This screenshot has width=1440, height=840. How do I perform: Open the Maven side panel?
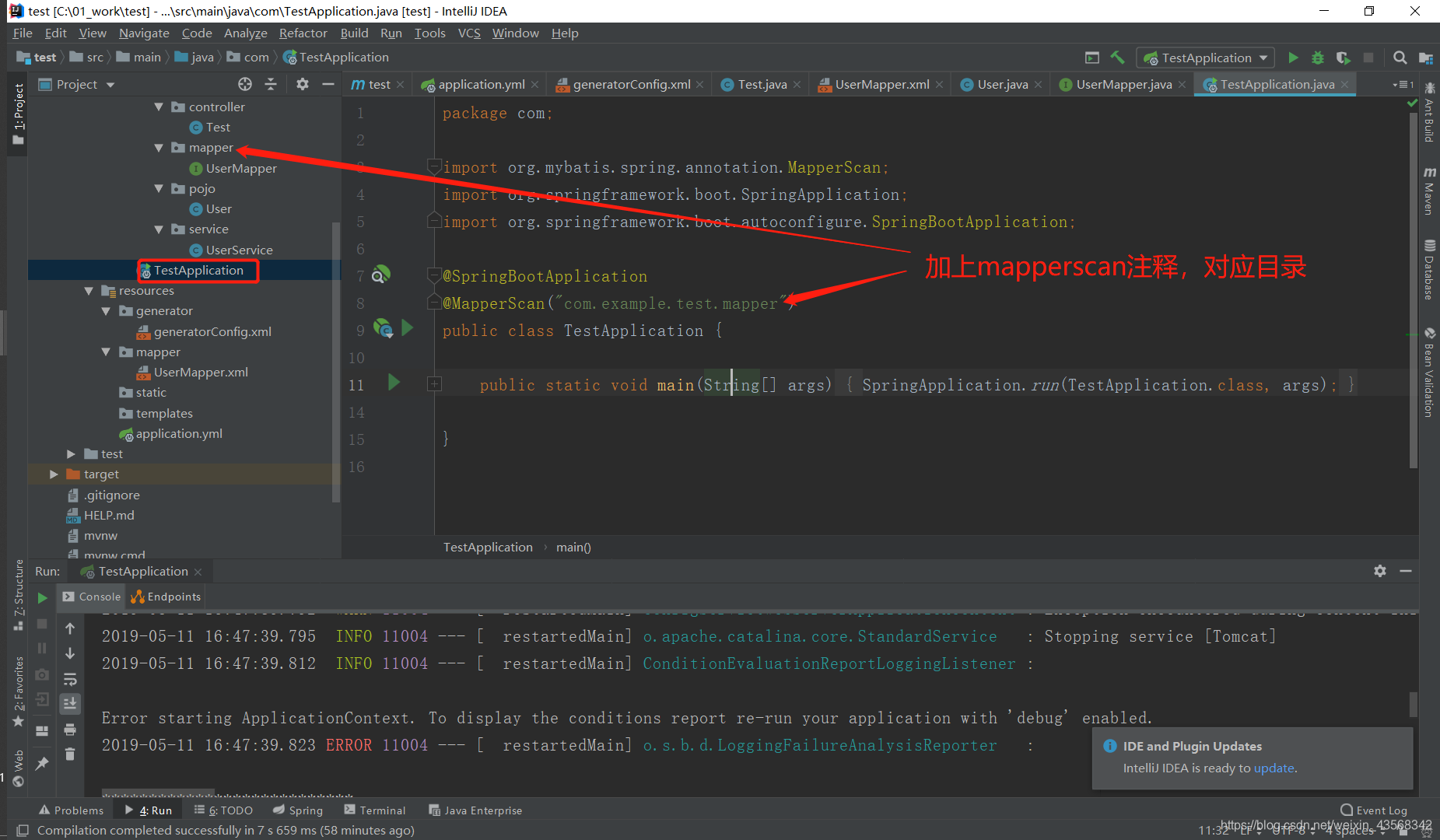point(1429,190)
